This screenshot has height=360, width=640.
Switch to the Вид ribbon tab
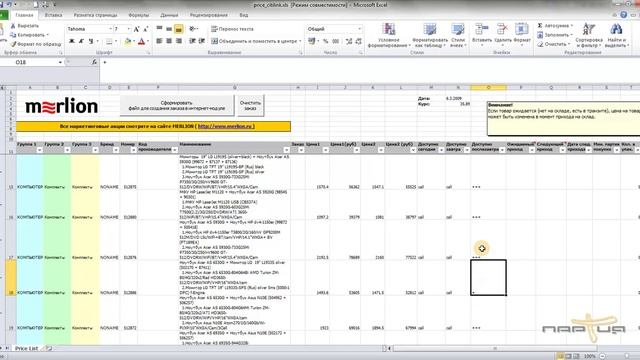[244, 15]
